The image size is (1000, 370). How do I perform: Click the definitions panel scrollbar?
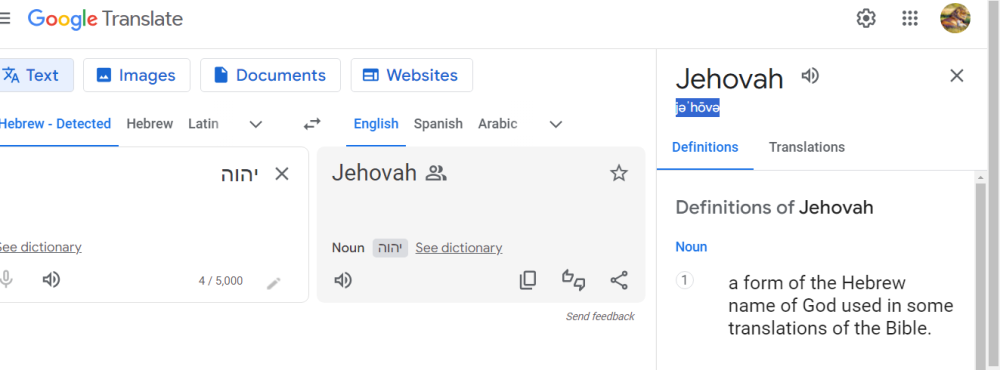[x=981, y=274]
